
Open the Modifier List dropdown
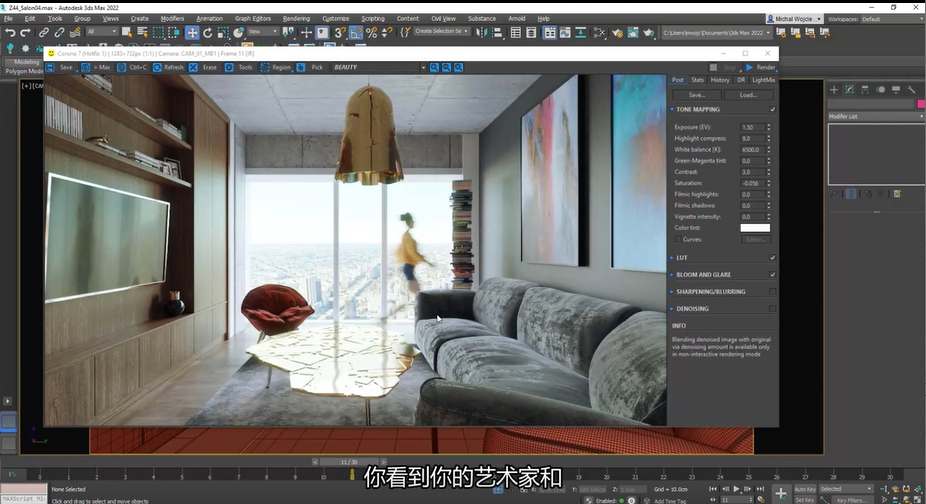876,116
